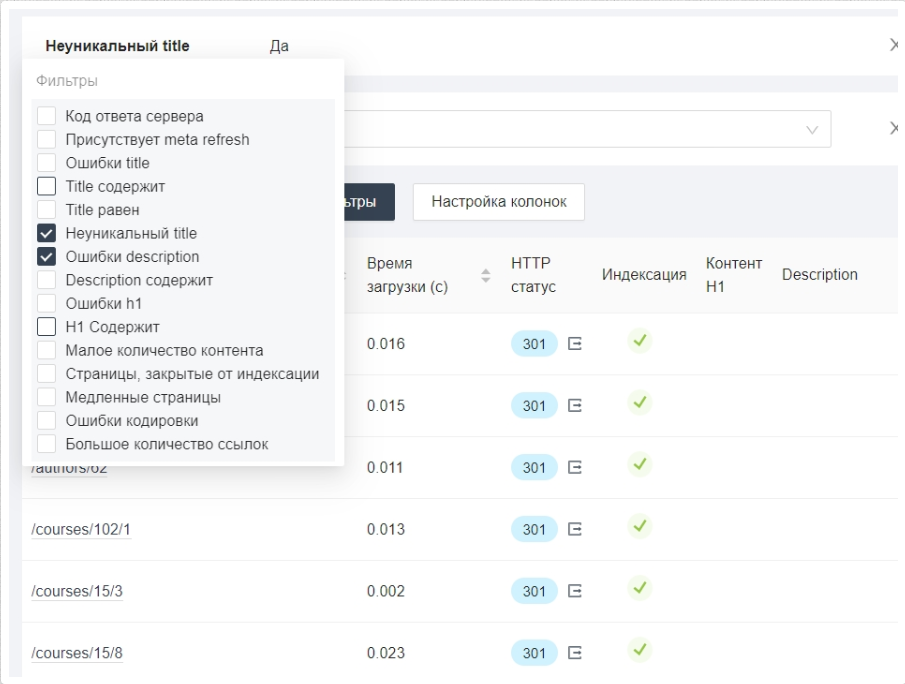Open the /courses/15/8 page link
Viewport: 905px width, 684px height.
coord(77,653)
